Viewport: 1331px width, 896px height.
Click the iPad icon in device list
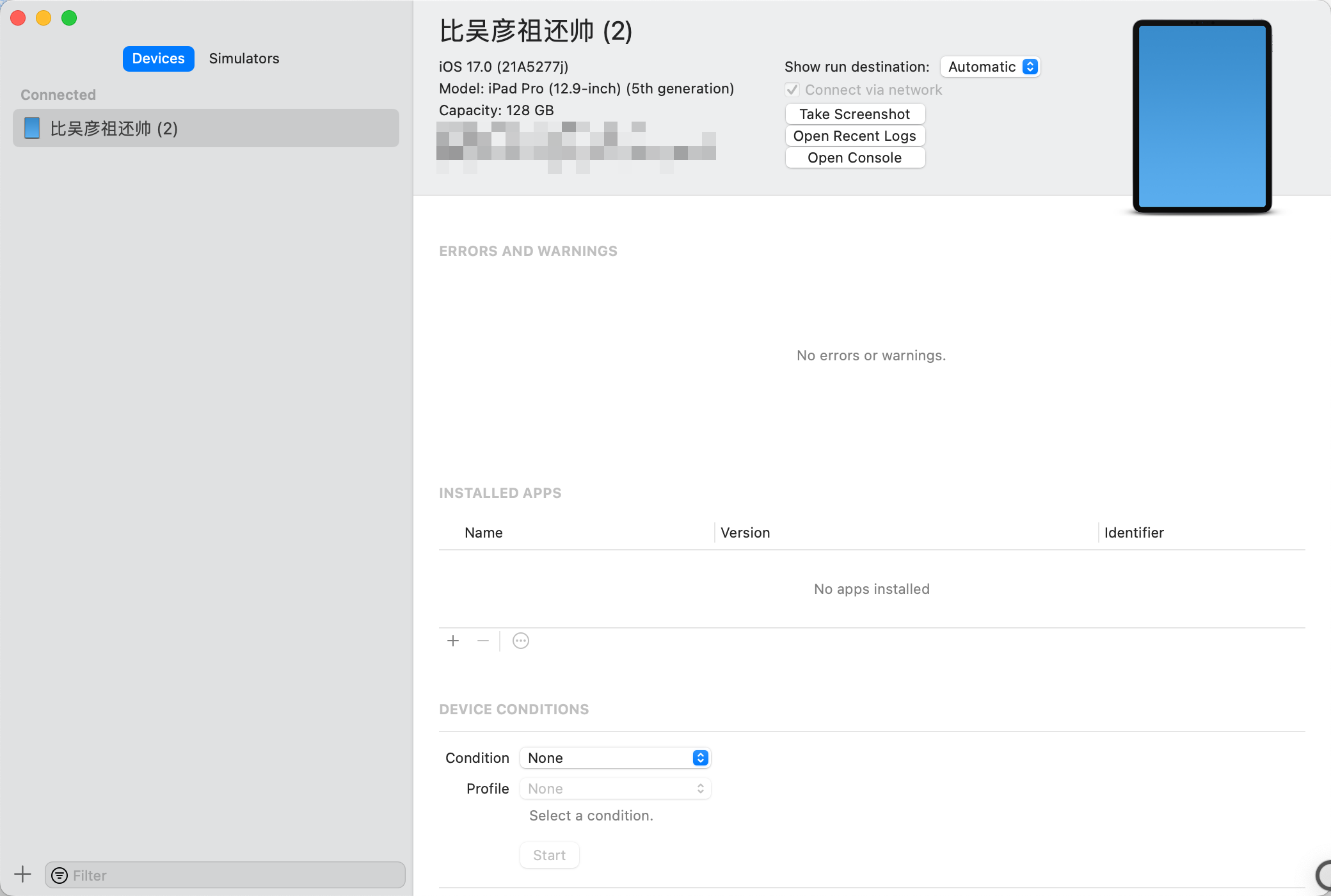pyautogui.click(x=32, y=128)
